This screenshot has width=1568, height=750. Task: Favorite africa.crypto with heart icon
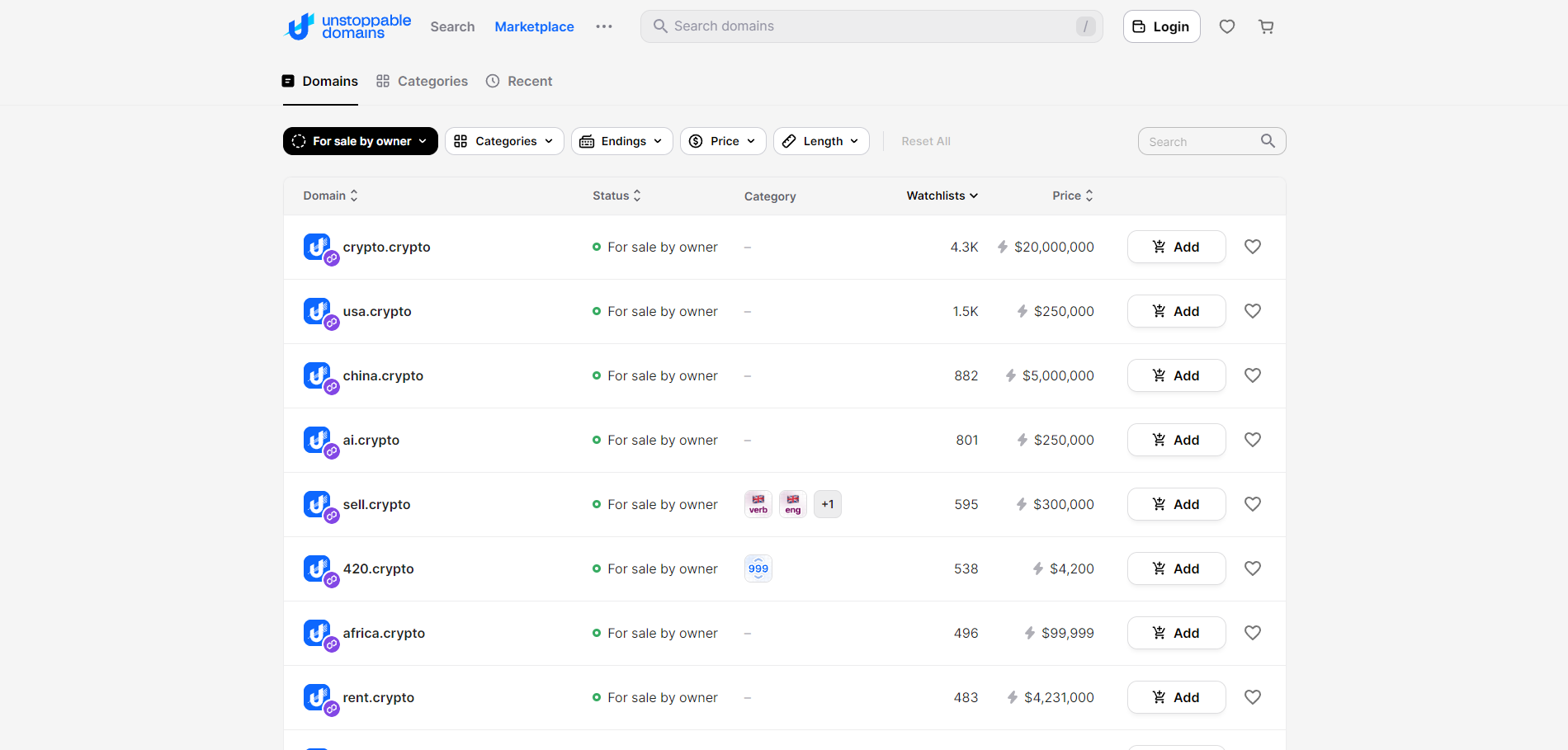(x=1253, y=633)
